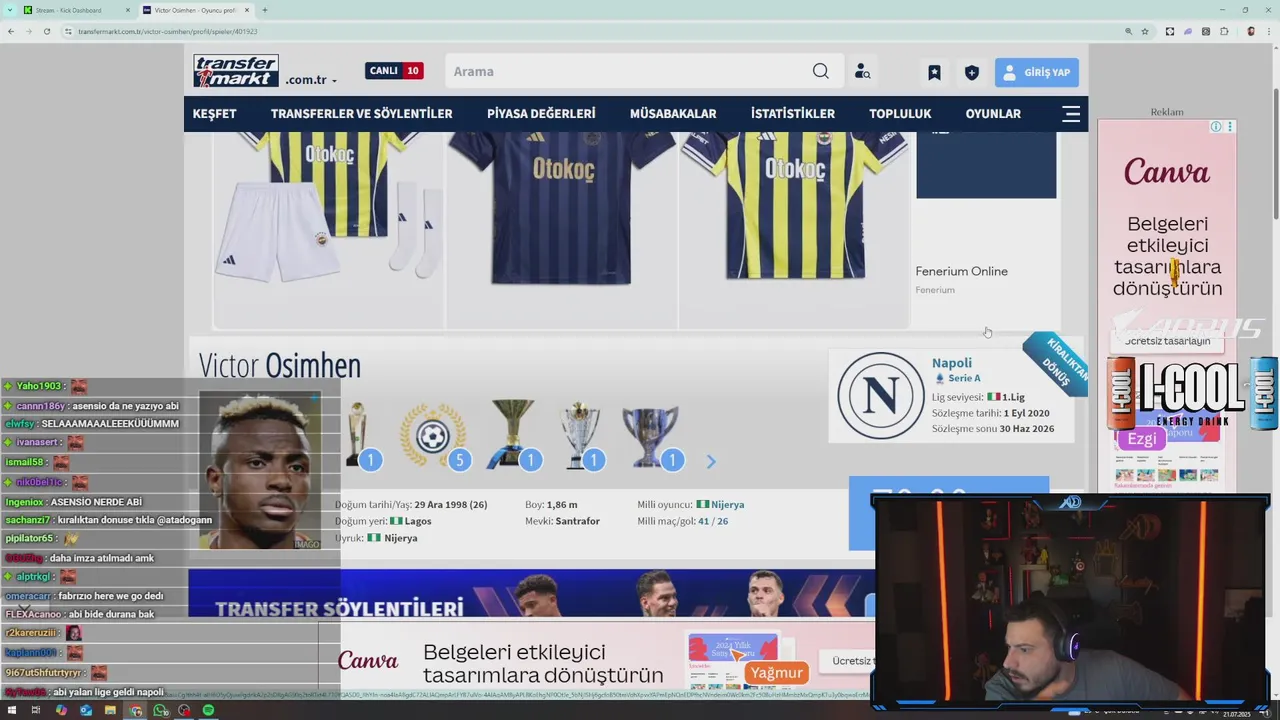Viewport: 1280px width, 720px height.
Task: Click the magnifier search icon
Action: 821,71
